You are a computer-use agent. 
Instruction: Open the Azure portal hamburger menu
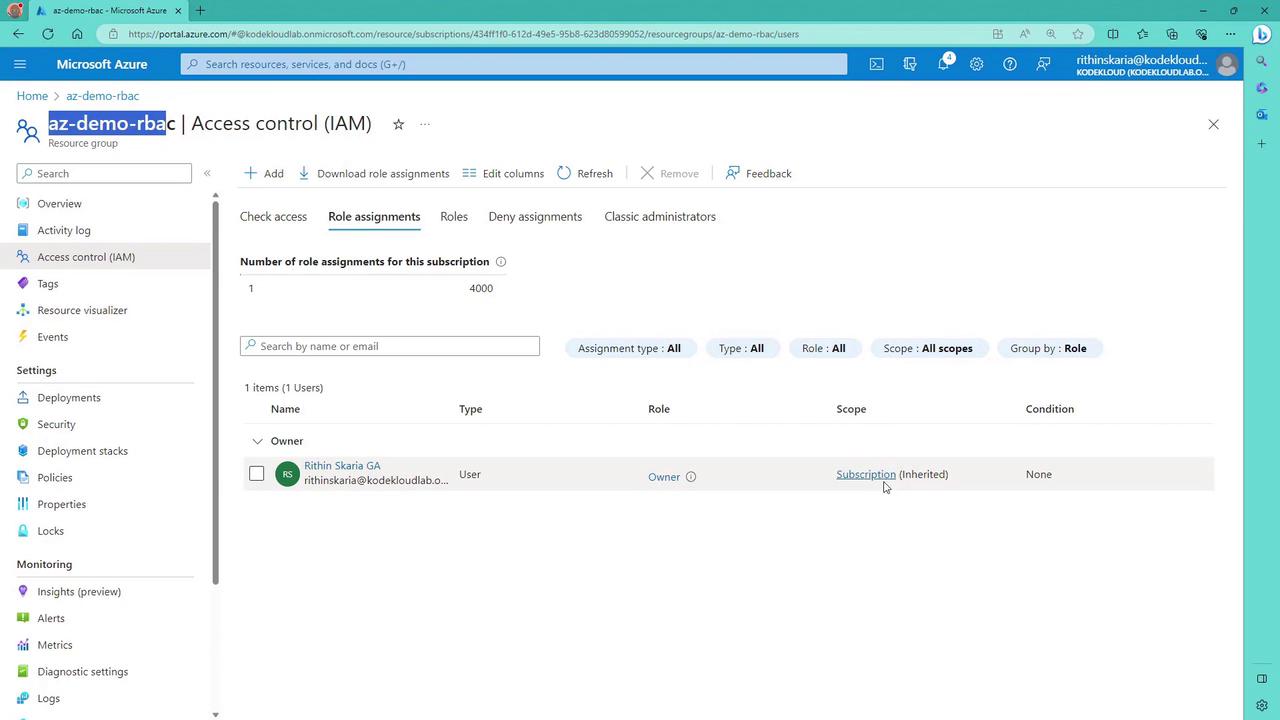click(x=20, y=64)
